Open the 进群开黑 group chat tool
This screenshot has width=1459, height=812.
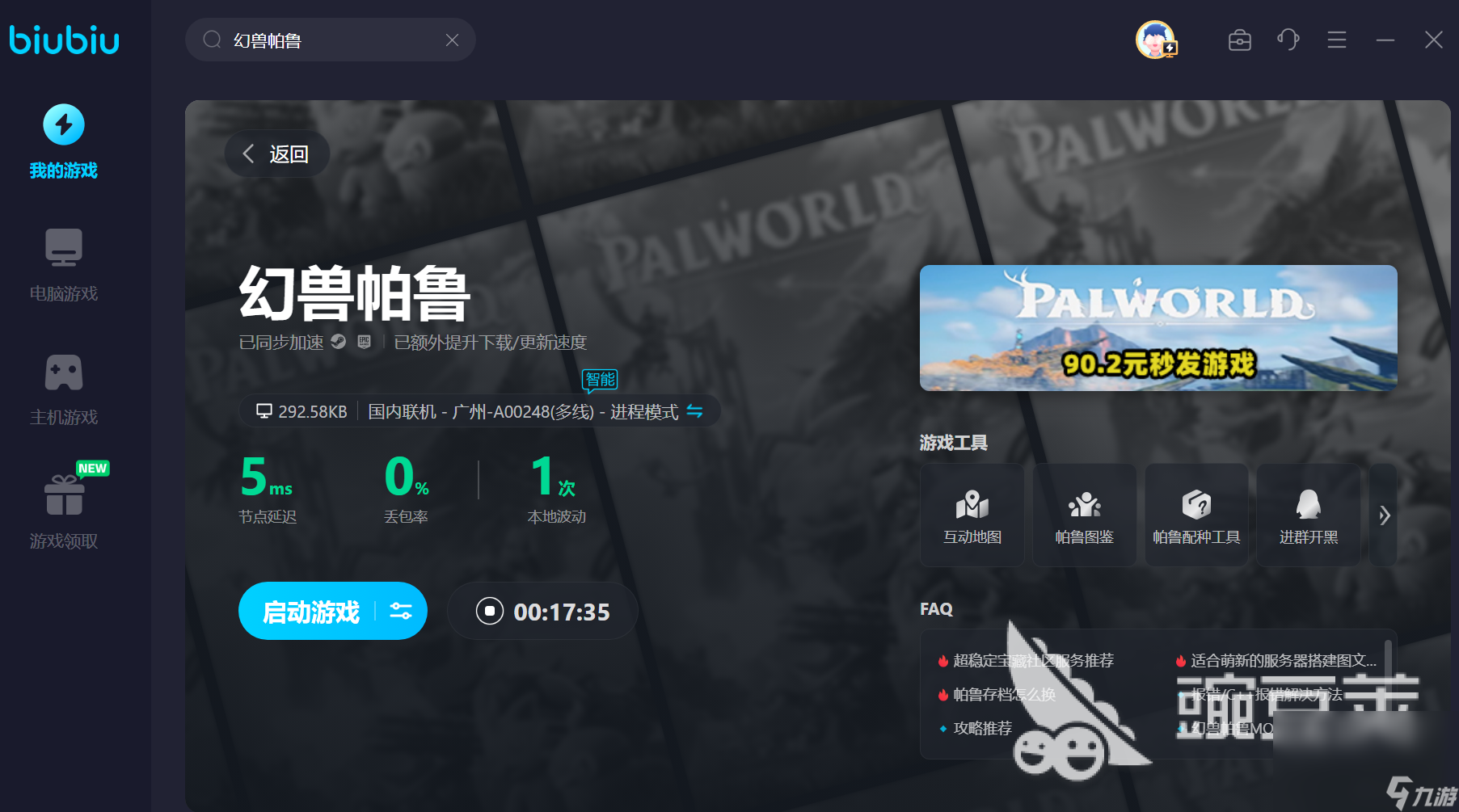pos(1309,515)
